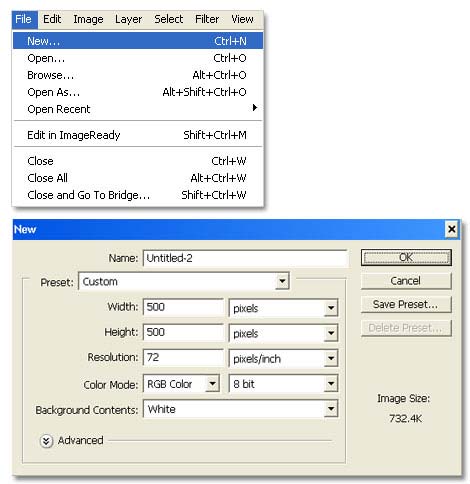Image resolution: width=470 pixels, height=484 pixels.
Task: Click into the Name field Untitled-2
Action: coord(245,258)
